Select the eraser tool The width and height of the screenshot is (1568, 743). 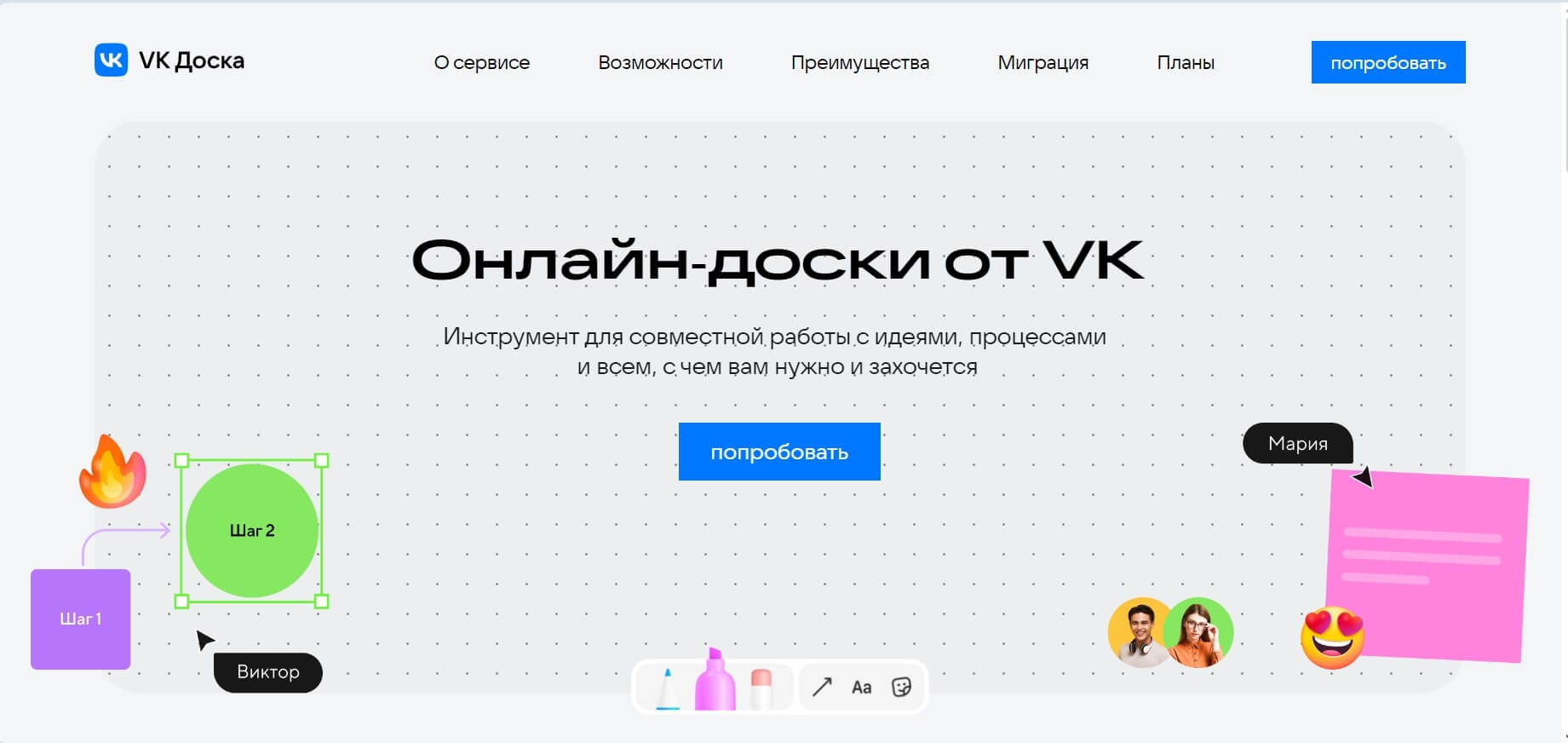click(x=761, y=688)
